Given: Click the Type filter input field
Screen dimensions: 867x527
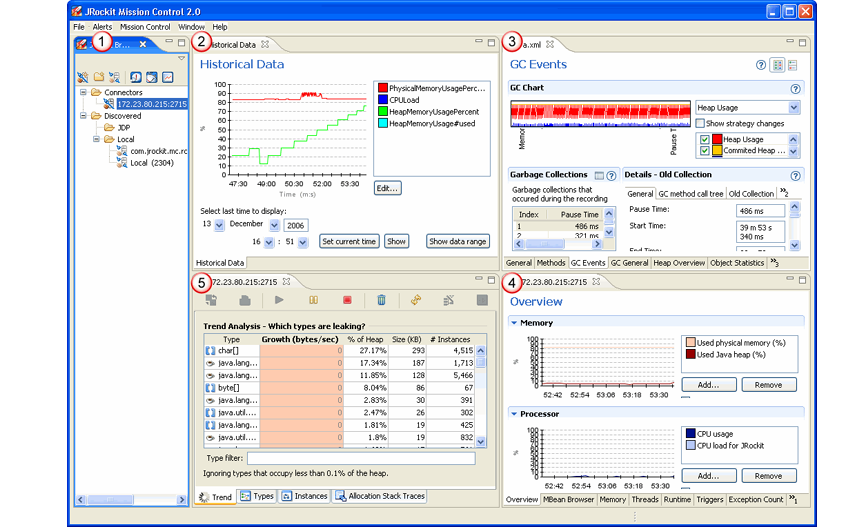Looking at the screenshot, I should point(361,458).
